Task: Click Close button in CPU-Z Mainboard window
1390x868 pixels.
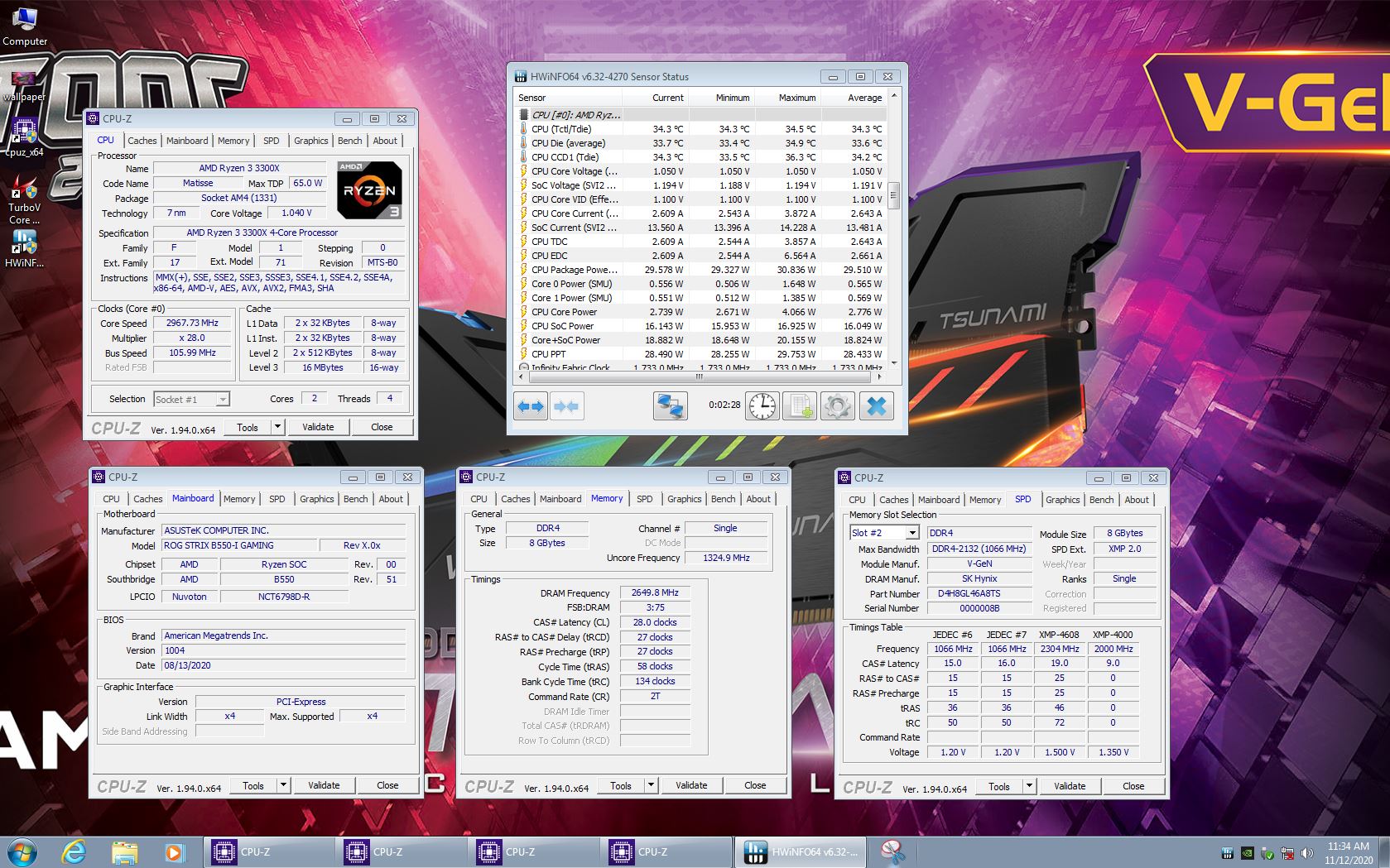Action: [387, 785]
